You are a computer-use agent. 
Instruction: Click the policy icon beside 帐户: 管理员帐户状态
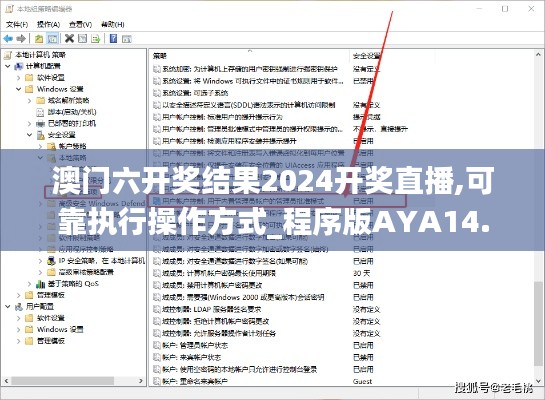pyautogui.click(x=157, y=345)
